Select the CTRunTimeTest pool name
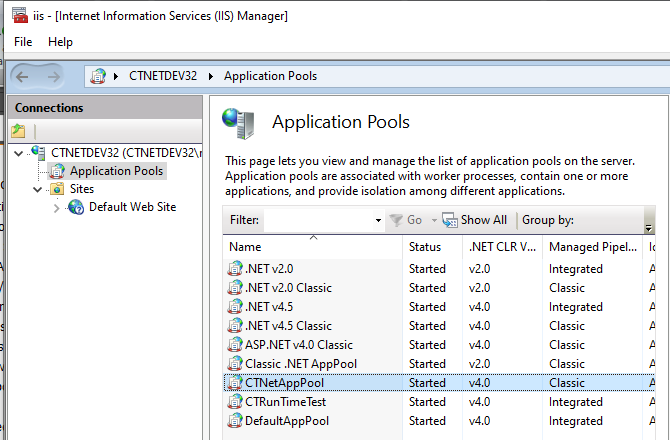 [285, 402]
